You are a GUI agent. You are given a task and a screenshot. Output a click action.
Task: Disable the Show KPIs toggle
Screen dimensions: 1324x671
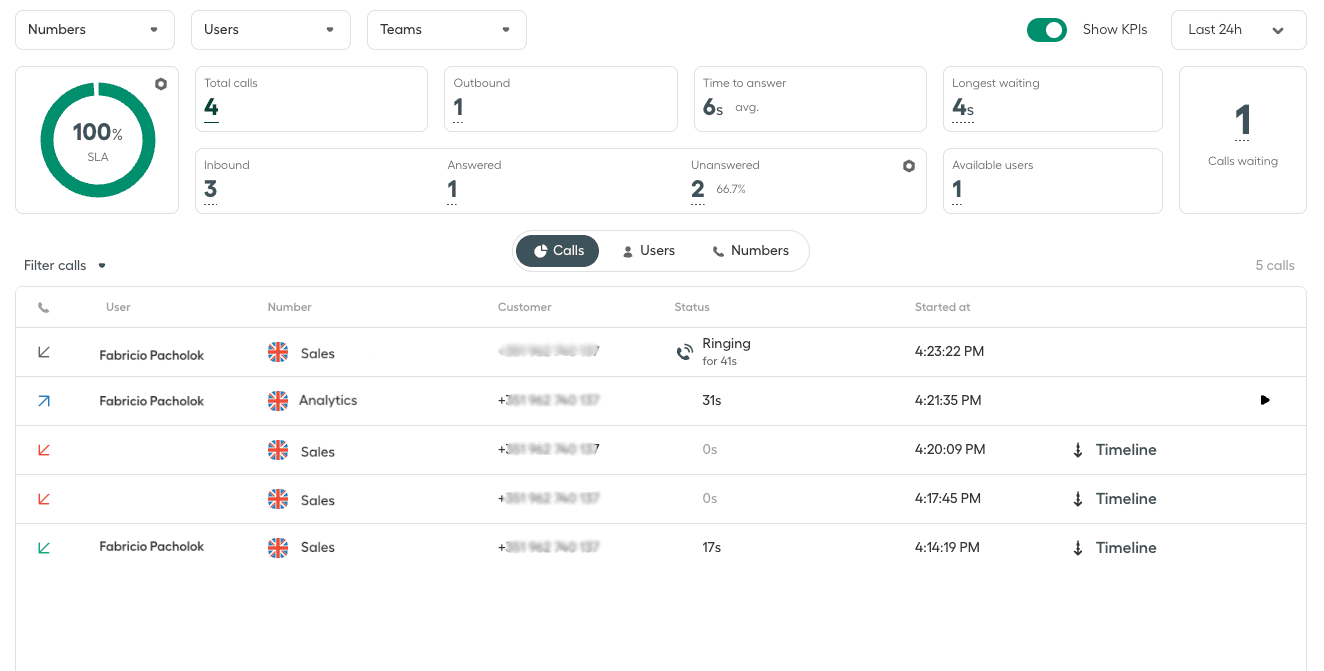tap(1047, 30)
